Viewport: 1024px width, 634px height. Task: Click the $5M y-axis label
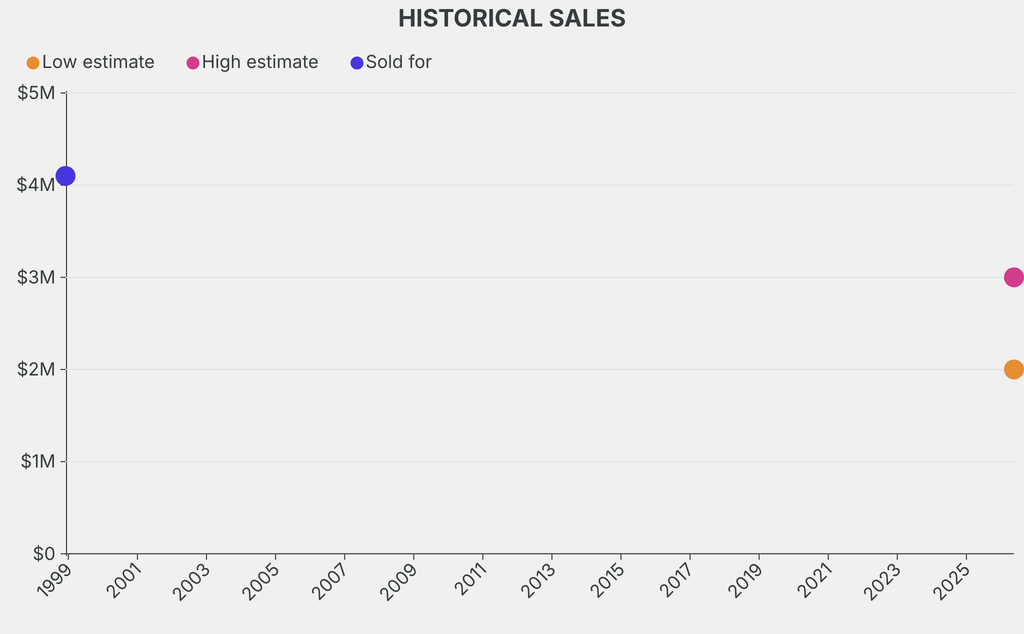tap(36, 93)
